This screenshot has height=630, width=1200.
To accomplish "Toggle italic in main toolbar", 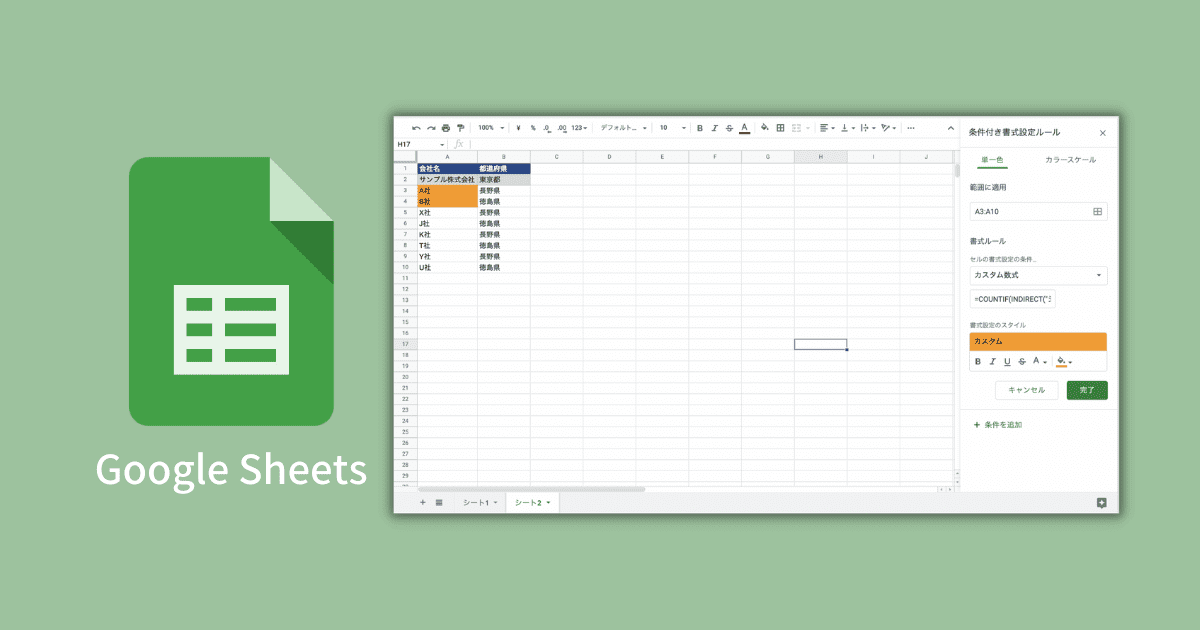I will click(x=714, y=128).
